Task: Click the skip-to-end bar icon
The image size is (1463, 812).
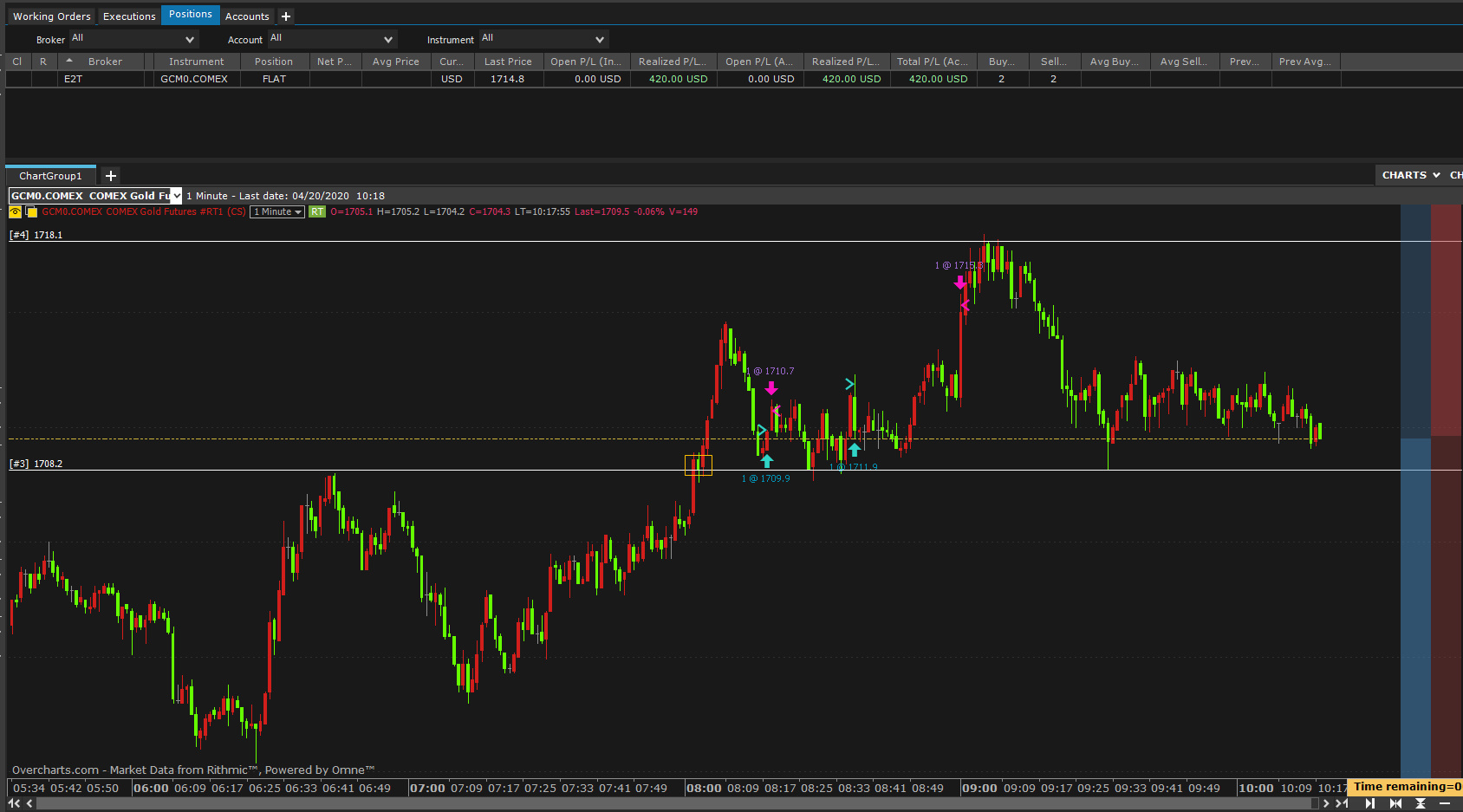Action: (1370, 803)
